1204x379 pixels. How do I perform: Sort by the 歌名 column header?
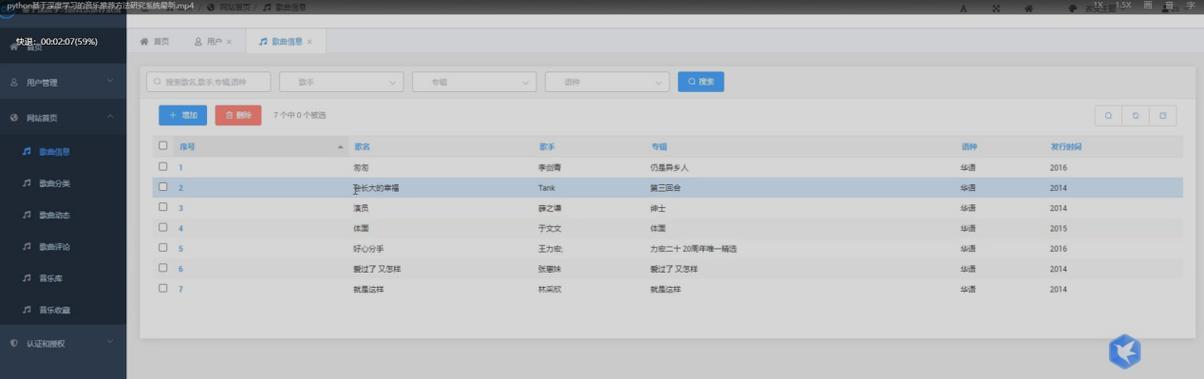pyautogui.click(x=362, y=147)
